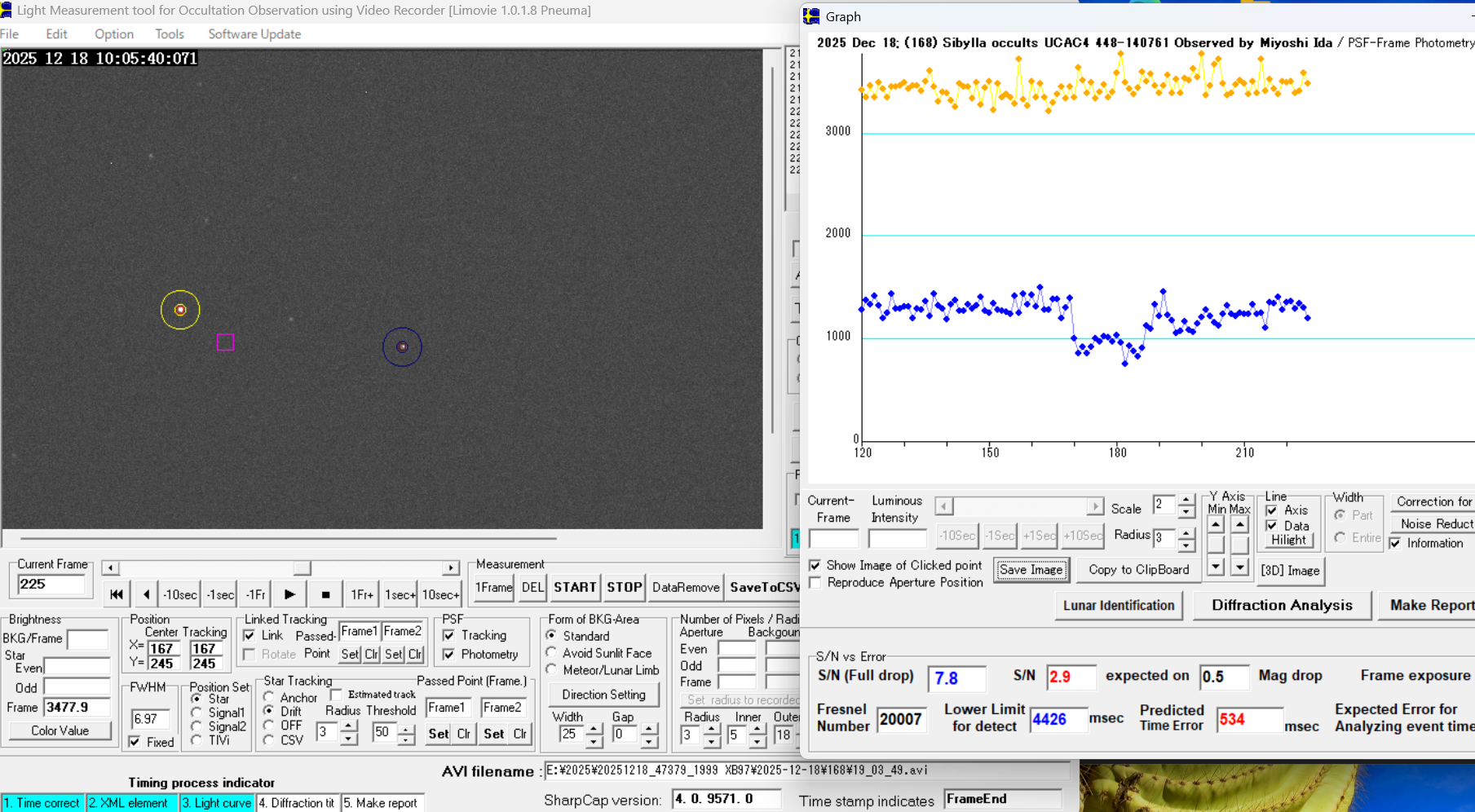Increase Star Tracking Radius spinner
The height and width of the screenshot is (812, 1475).
(348, 726)
